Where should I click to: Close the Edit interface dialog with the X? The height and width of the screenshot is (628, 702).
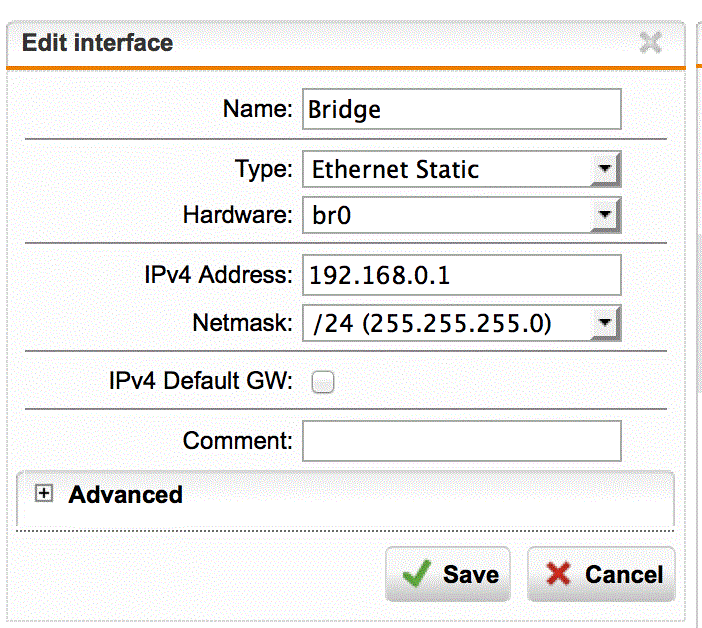(x=650, y=43)
